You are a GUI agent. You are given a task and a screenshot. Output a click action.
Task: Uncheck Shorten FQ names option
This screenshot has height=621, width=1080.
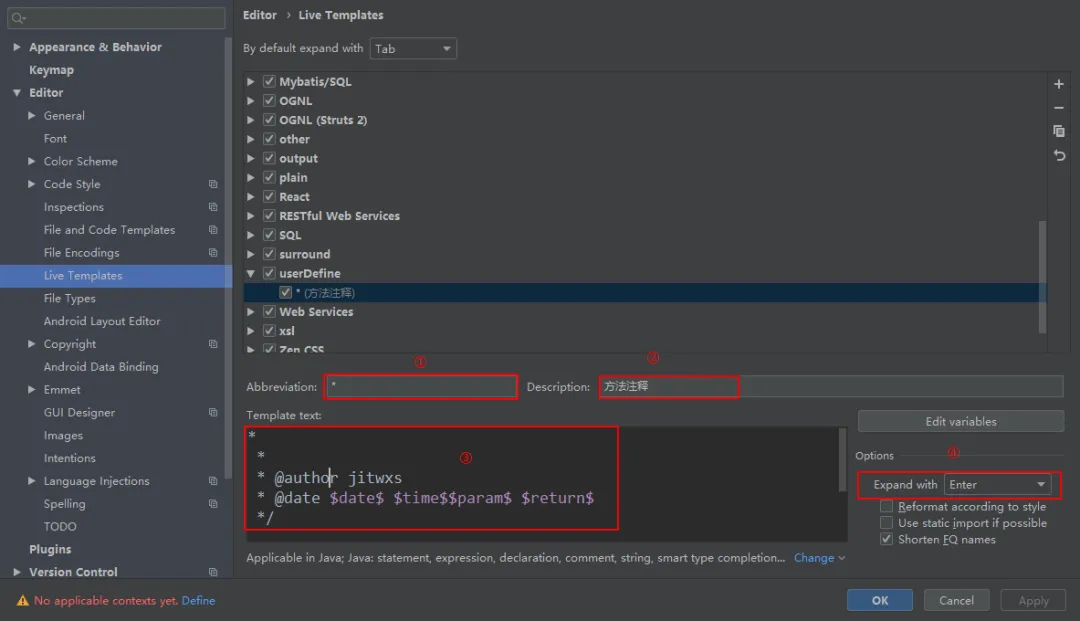(887, 539)
